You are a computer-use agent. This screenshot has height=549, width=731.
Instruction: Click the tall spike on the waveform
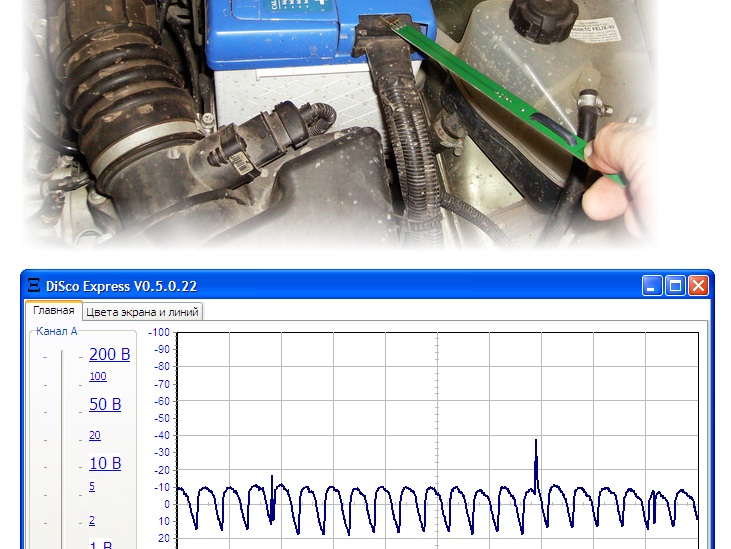[536, 464]
